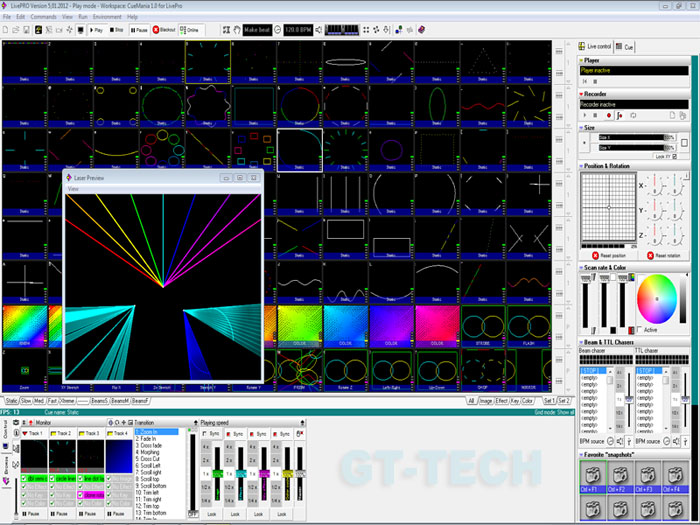This screenshot has height=525, width=700.
Task: Click the skip-to-start icon in Player panel
Action: pos(585,82)
